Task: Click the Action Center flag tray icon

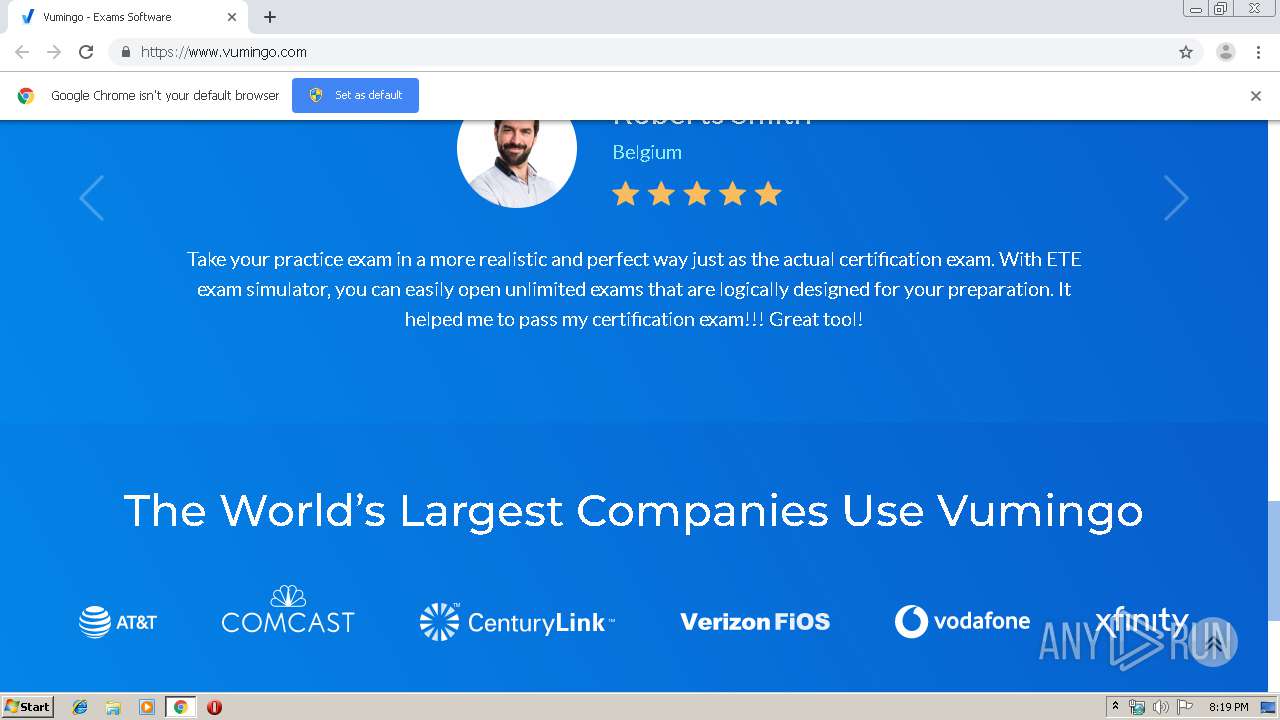Action: (1184, 707)
